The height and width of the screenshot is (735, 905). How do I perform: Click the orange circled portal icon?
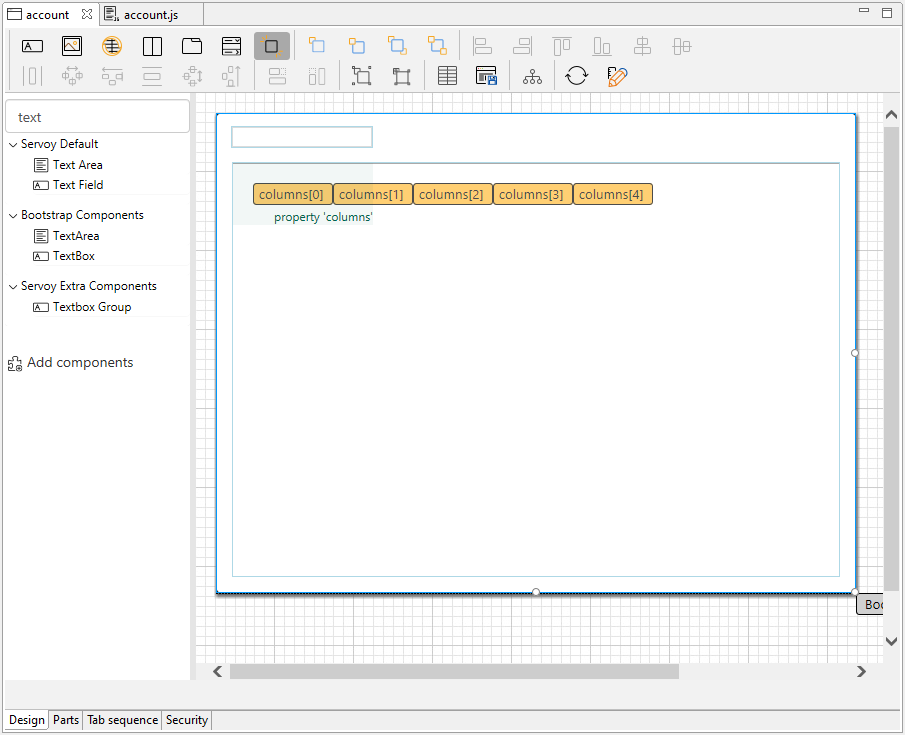[111, 46]
